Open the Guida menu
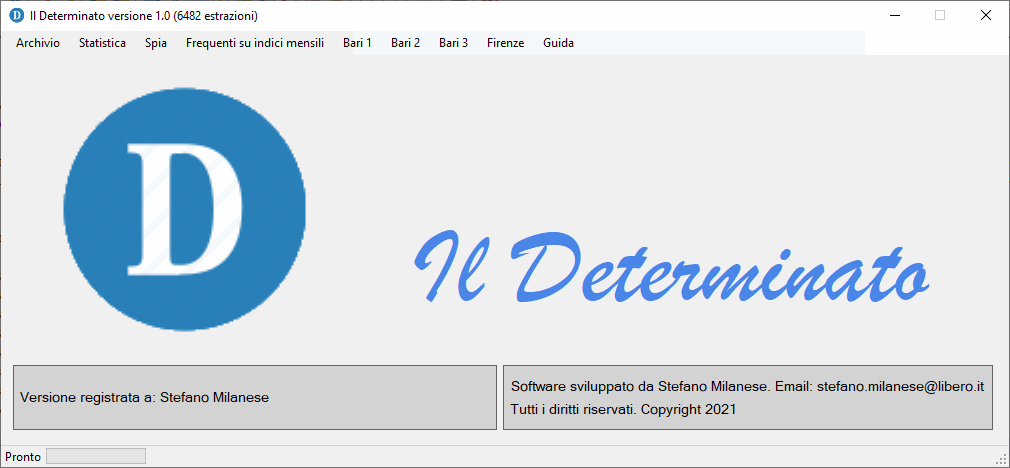This screenshot has width=1010, height=468. pos(558,43)
